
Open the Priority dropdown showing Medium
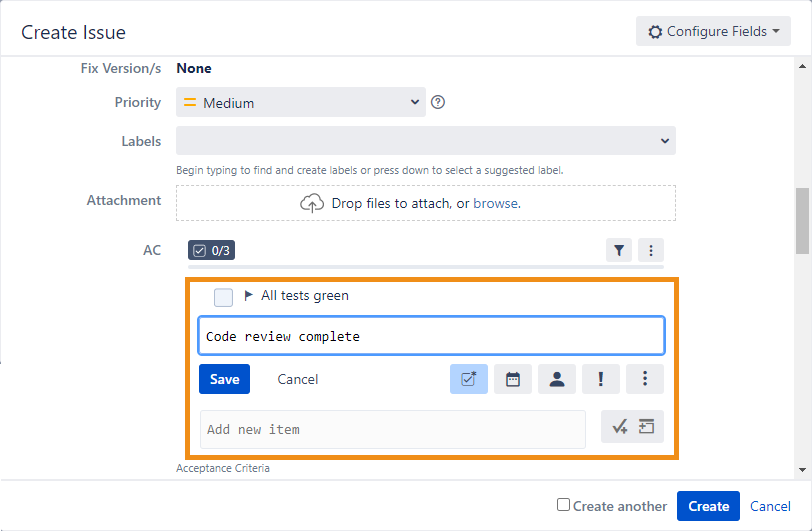click(x=301, y=102)
